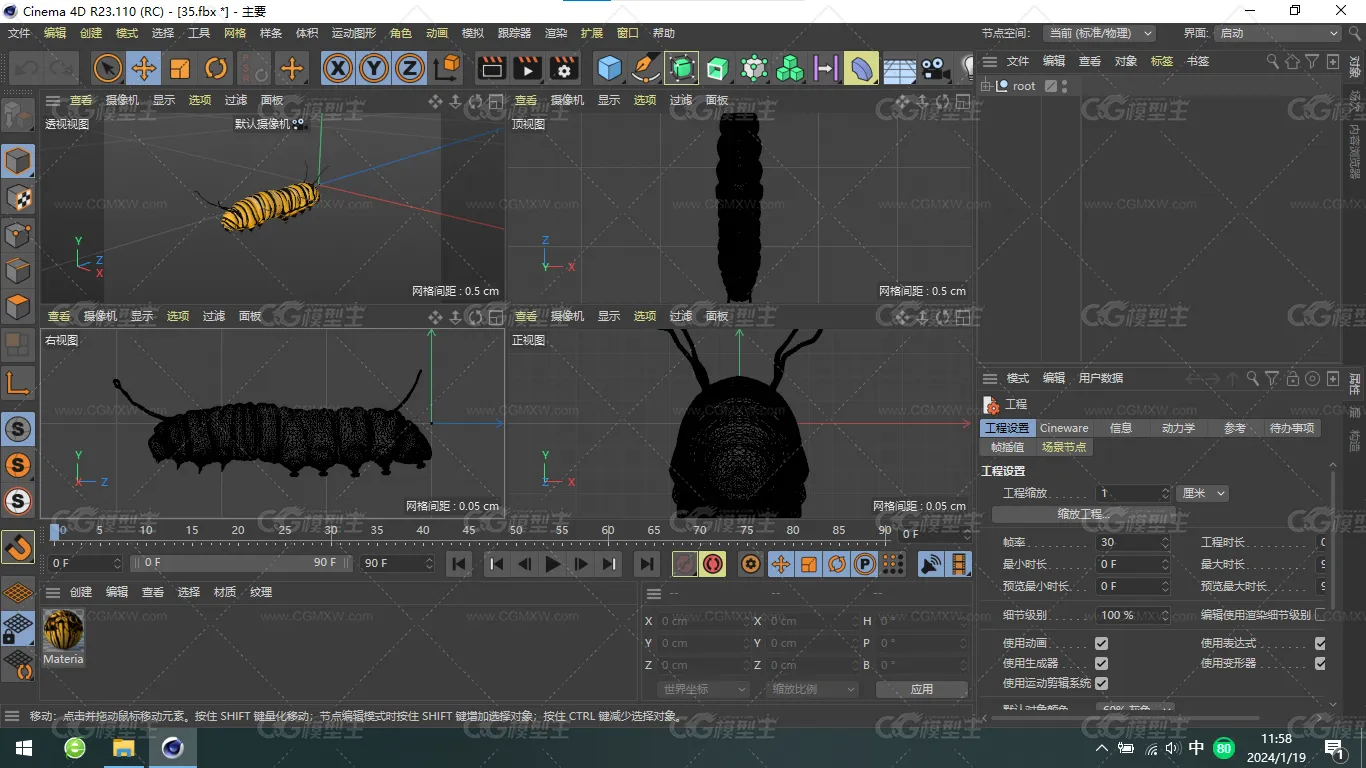The height and width of the screenshot is (768, 1366).
Task: Play the animation forward
Action: click(x=552, y=565)
